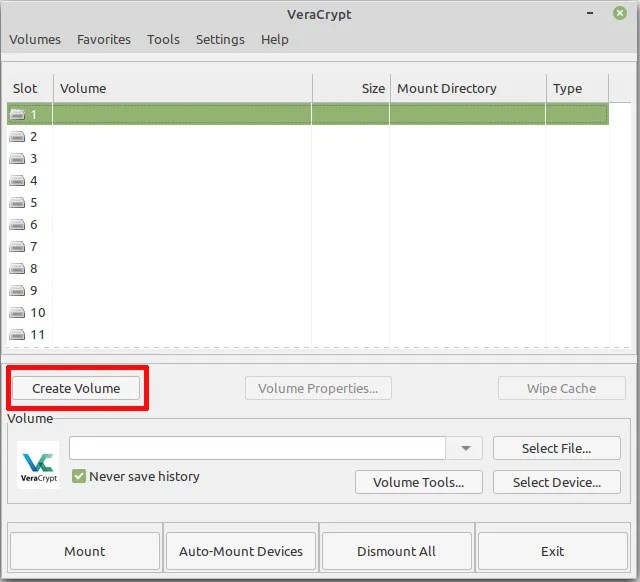Exit VeraCrypt using the Exit button

click(553, 551)
